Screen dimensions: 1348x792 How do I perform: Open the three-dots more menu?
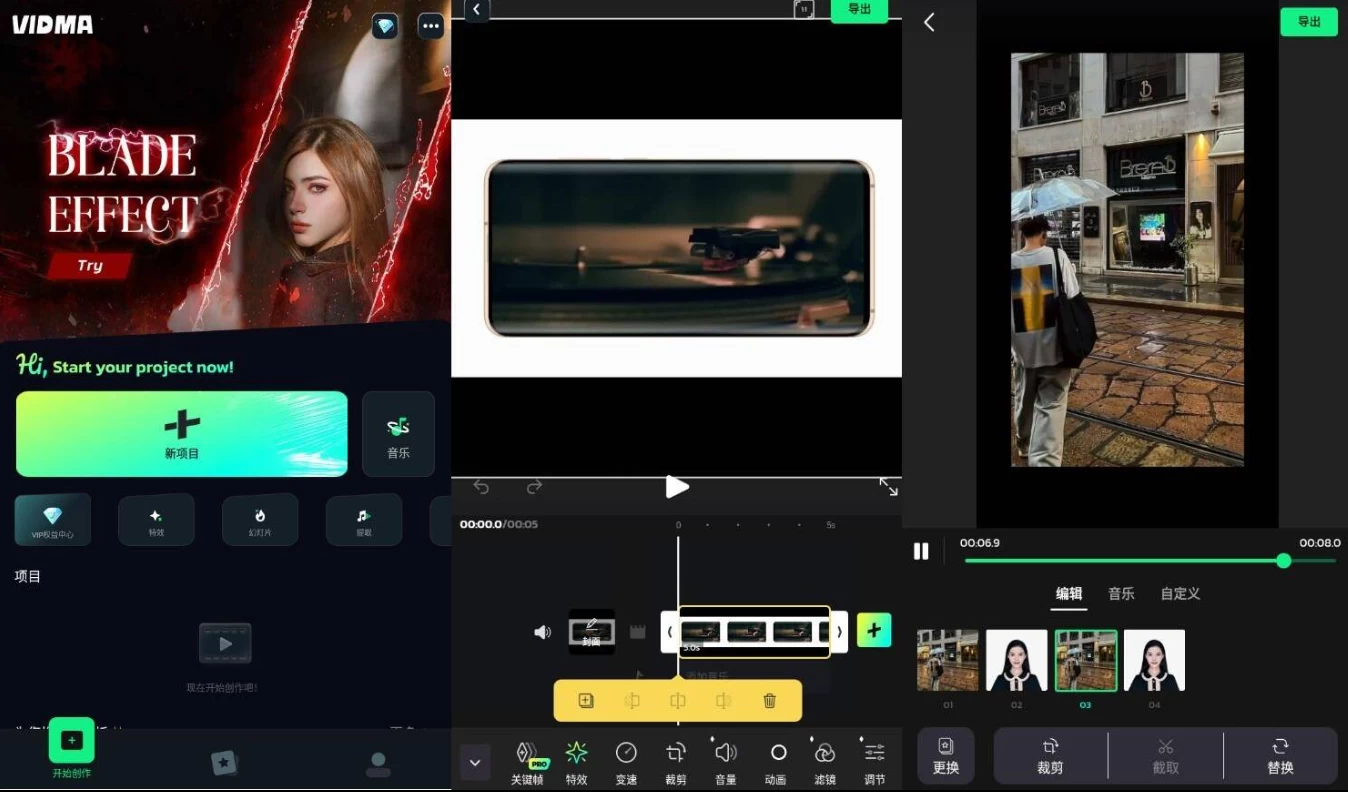(431, 26)
